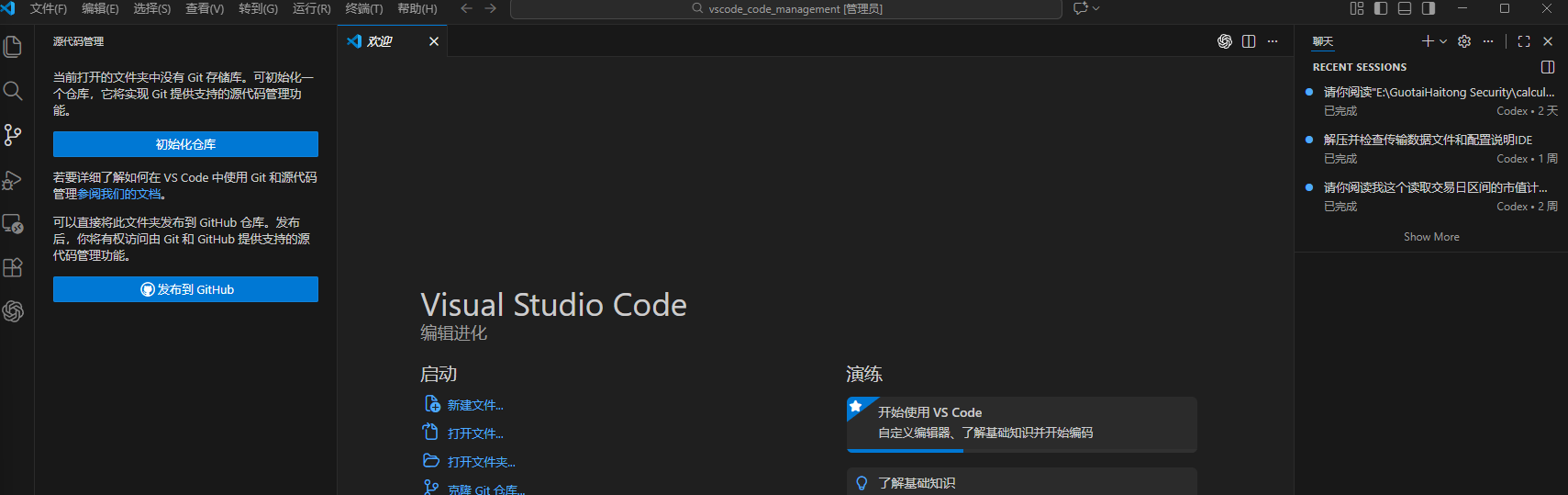Click the 源代码管理 panel header

pyautogui.click(x=78, y=41)
